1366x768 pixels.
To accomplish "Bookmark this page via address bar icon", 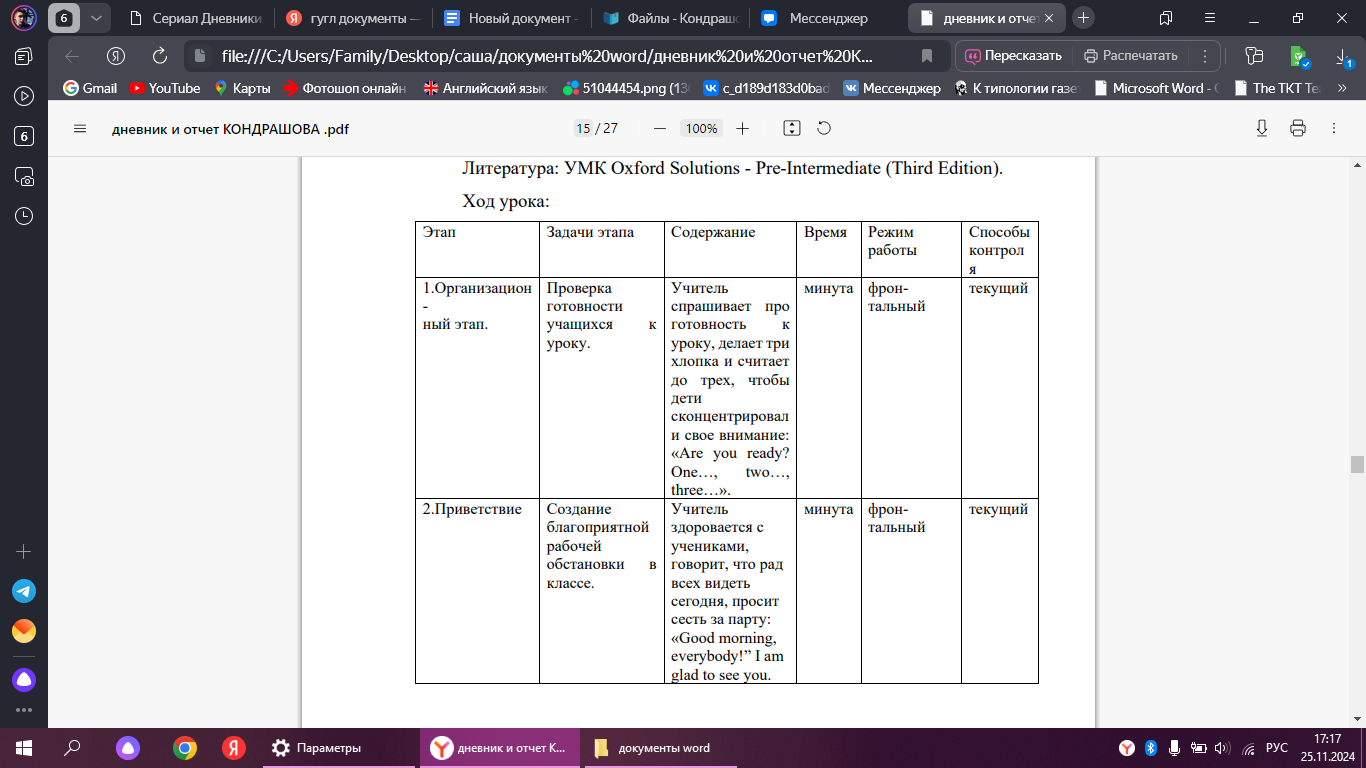I will pos(927,56).
